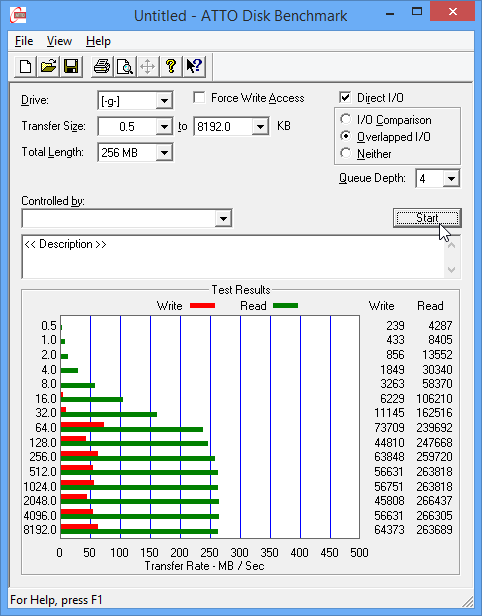Expand the minimum Transfer Size dropdown
The height and width of the screenshot is (616, 482).
pyautogui.click(x=164, y=126)
